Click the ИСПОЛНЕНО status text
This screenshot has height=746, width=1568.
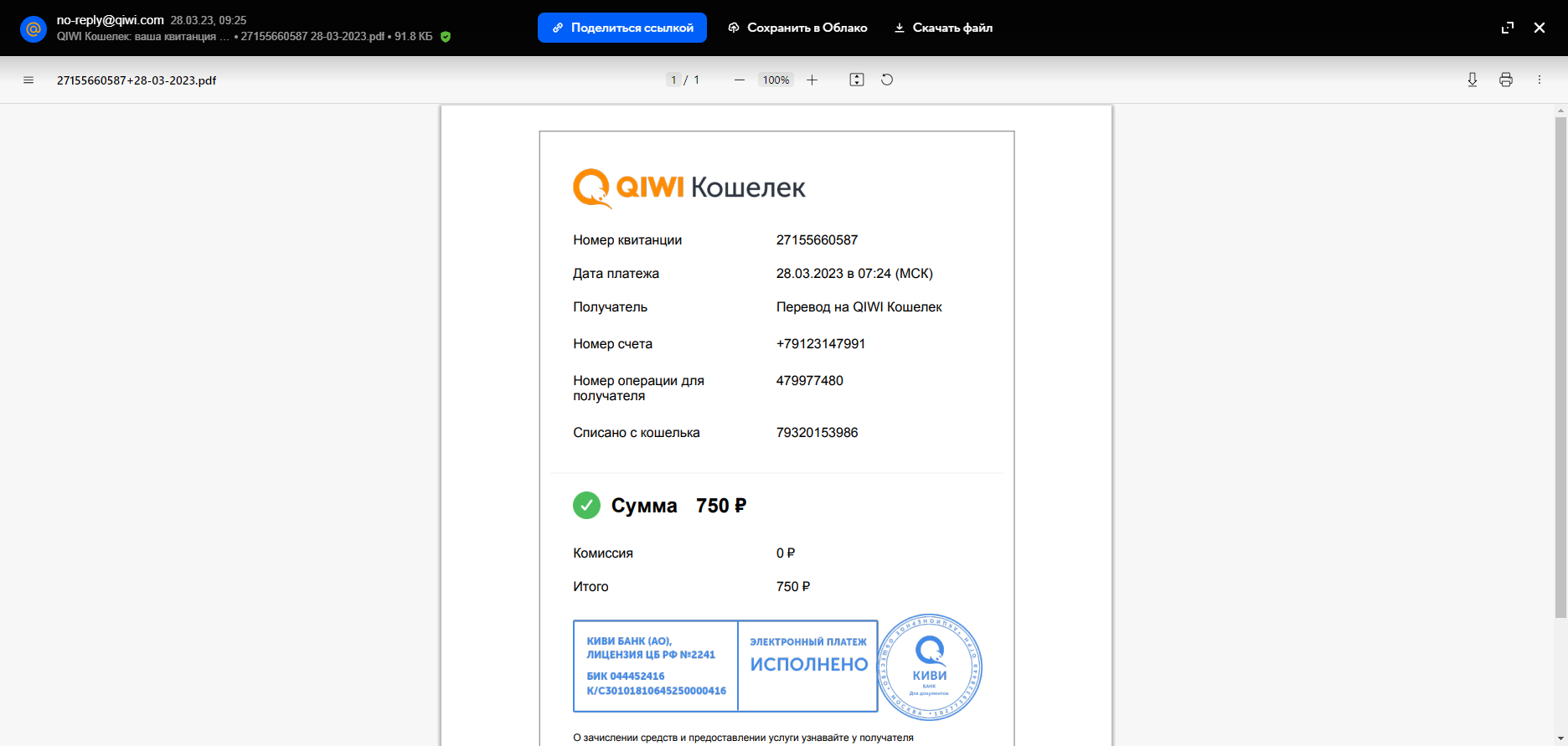pyautogui.click(x=809, y=665)
